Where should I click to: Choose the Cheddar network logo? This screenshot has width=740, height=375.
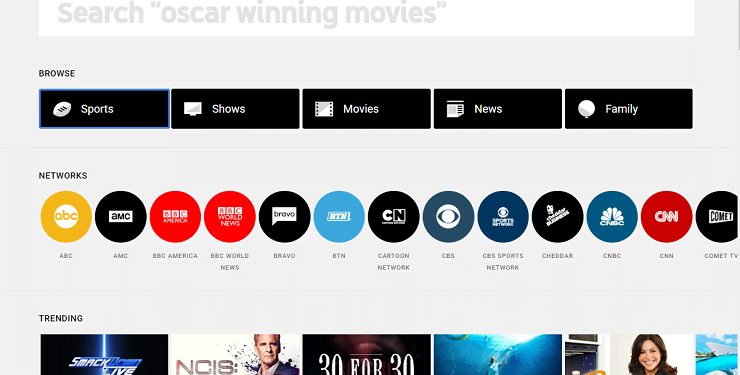click(557, 217)
